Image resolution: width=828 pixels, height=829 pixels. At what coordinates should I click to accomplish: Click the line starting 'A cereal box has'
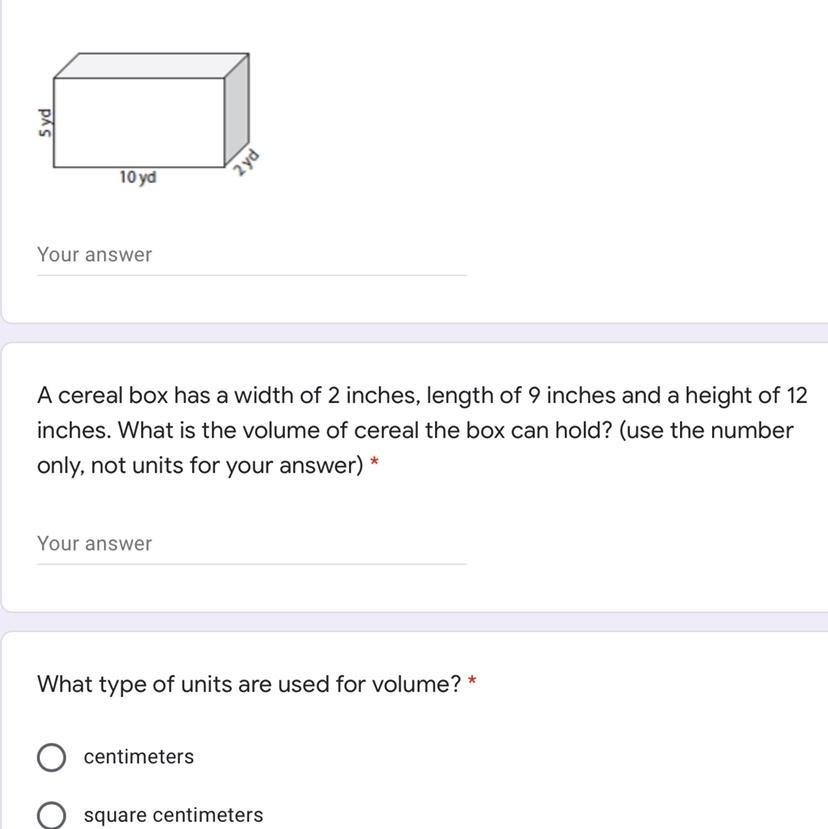click(421, 396)
